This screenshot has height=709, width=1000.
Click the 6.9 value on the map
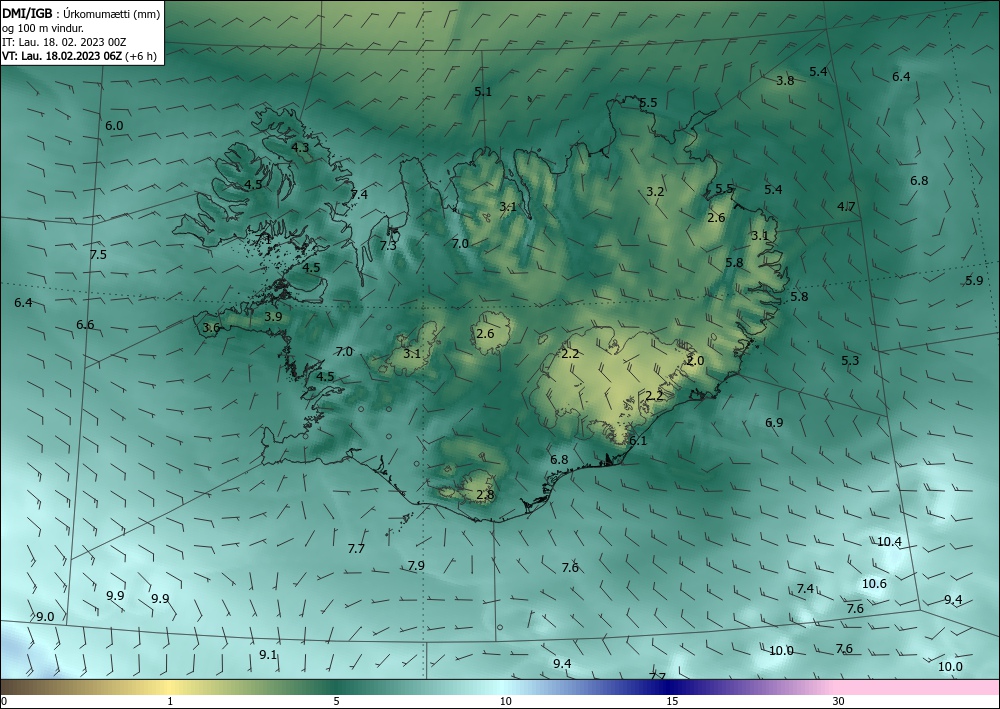tap(774, 423)
